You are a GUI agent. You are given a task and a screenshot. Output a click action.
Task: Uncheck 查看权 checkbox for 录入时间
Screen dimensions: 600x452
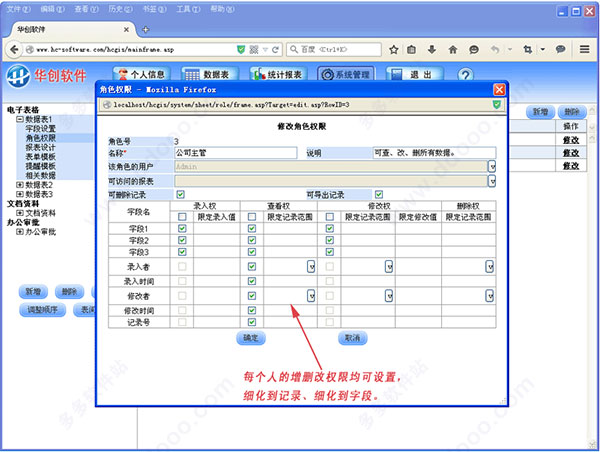(252, 281)
